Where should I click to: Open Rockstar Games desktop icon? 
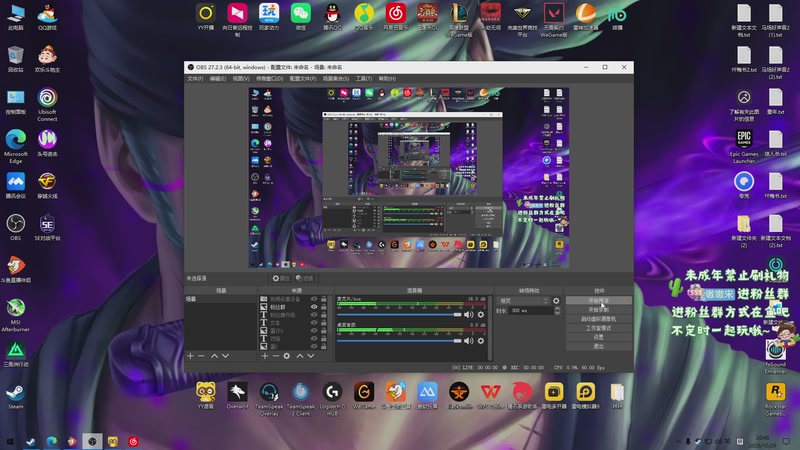tap(776, 399)
